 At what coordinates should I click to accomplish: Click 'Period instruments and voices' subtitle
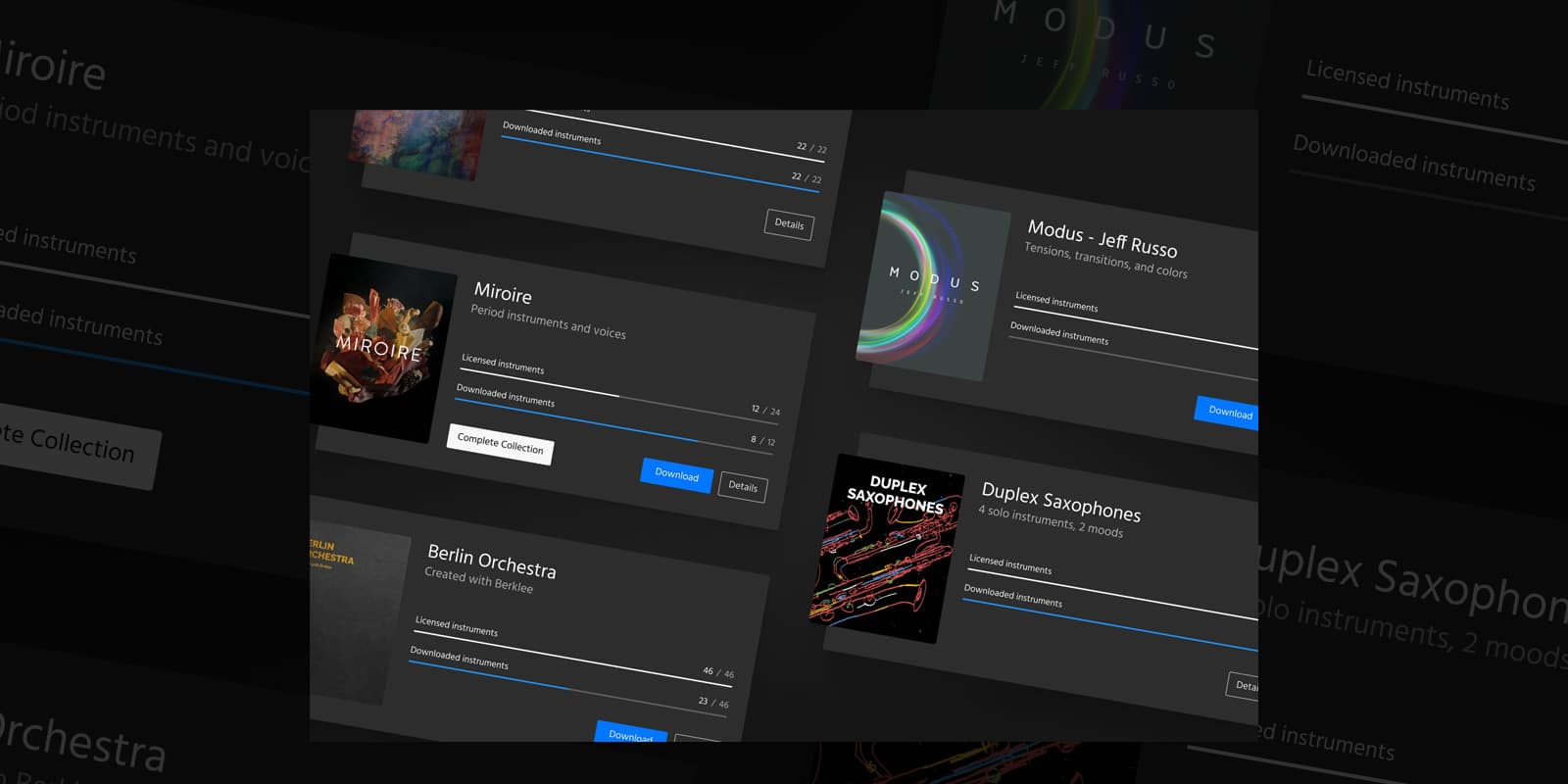tap(548, 322)
